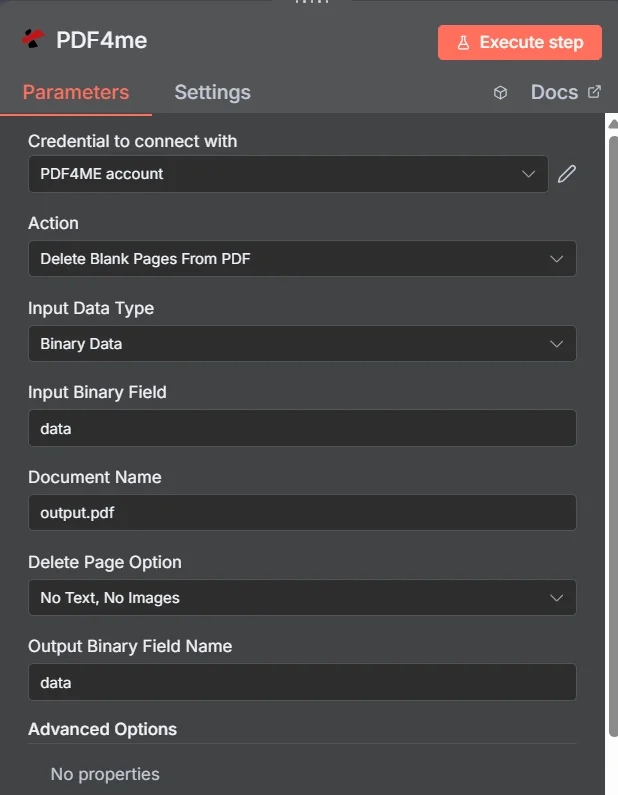
Task: Click the Delete Page Option label
Action: pyautogui.click(x=104, y=562)
